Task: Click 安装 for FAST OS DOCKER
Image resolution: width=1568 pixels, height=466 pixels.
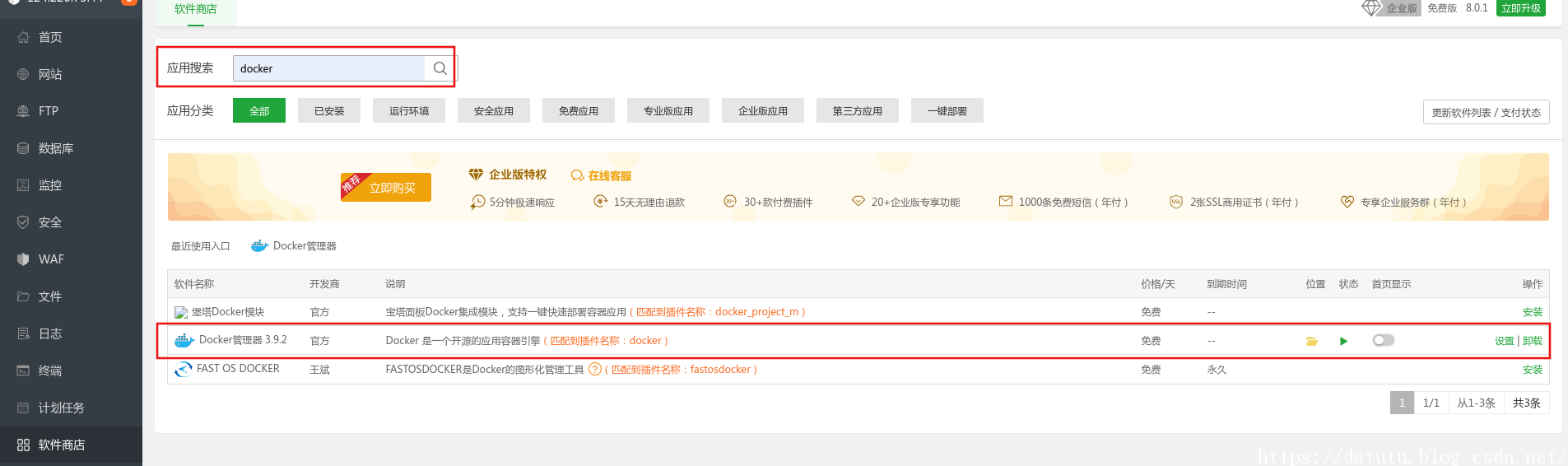Action: click(1533, 370)
